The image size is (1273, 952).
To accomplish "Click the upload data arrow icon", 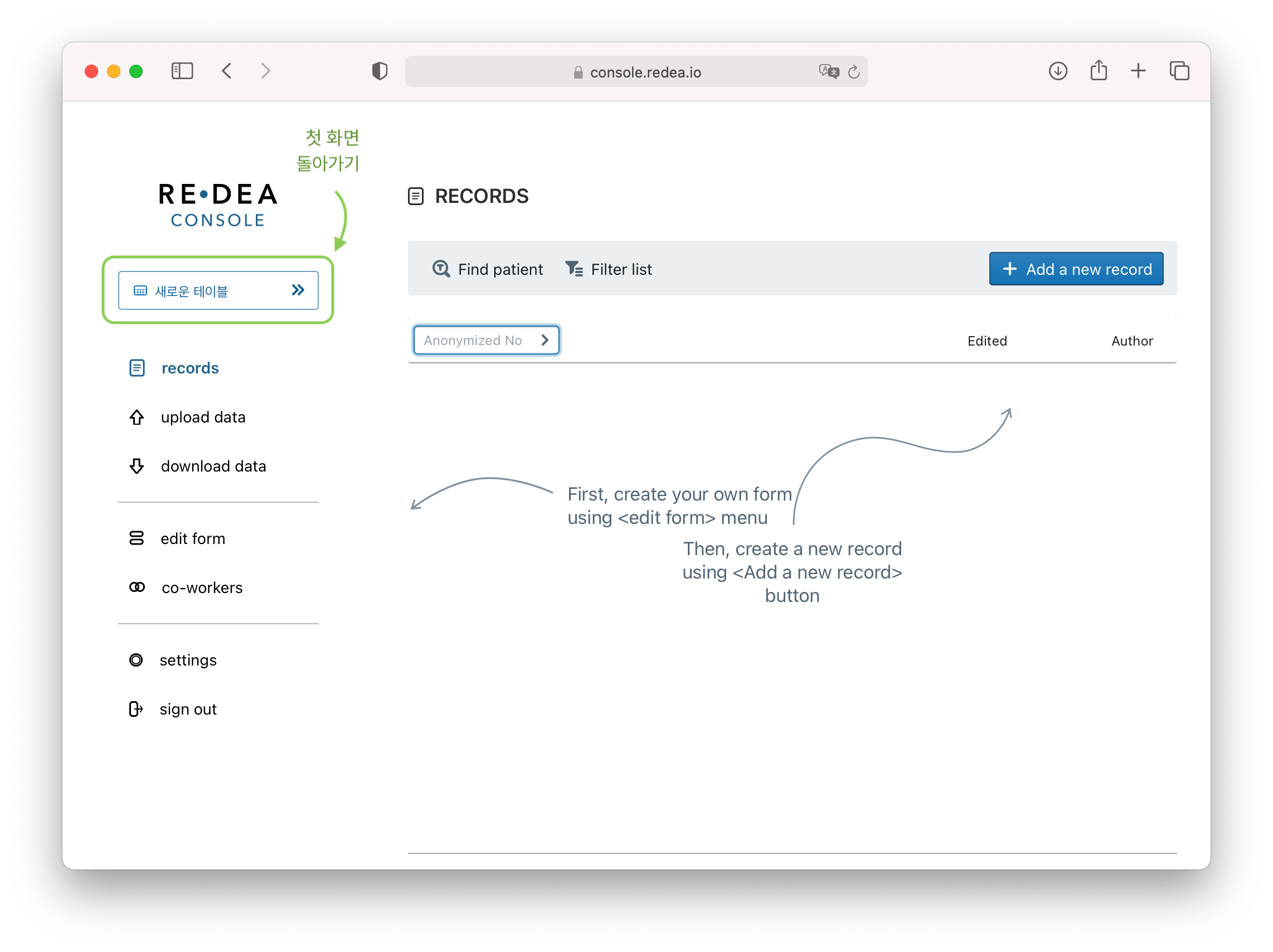I will (x=137, y=417).
